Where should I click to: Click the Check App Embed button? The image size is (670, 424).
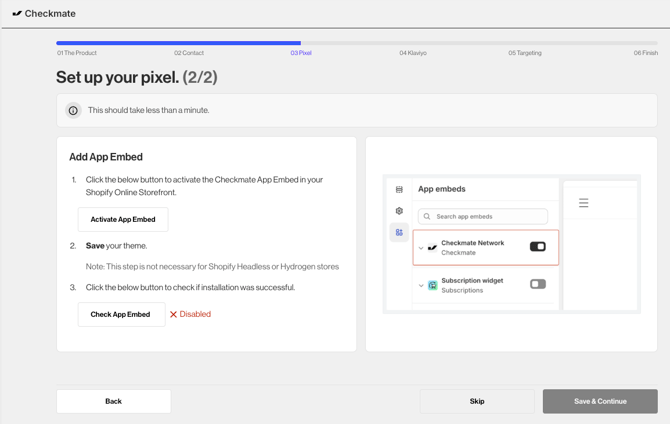[121, 314]
